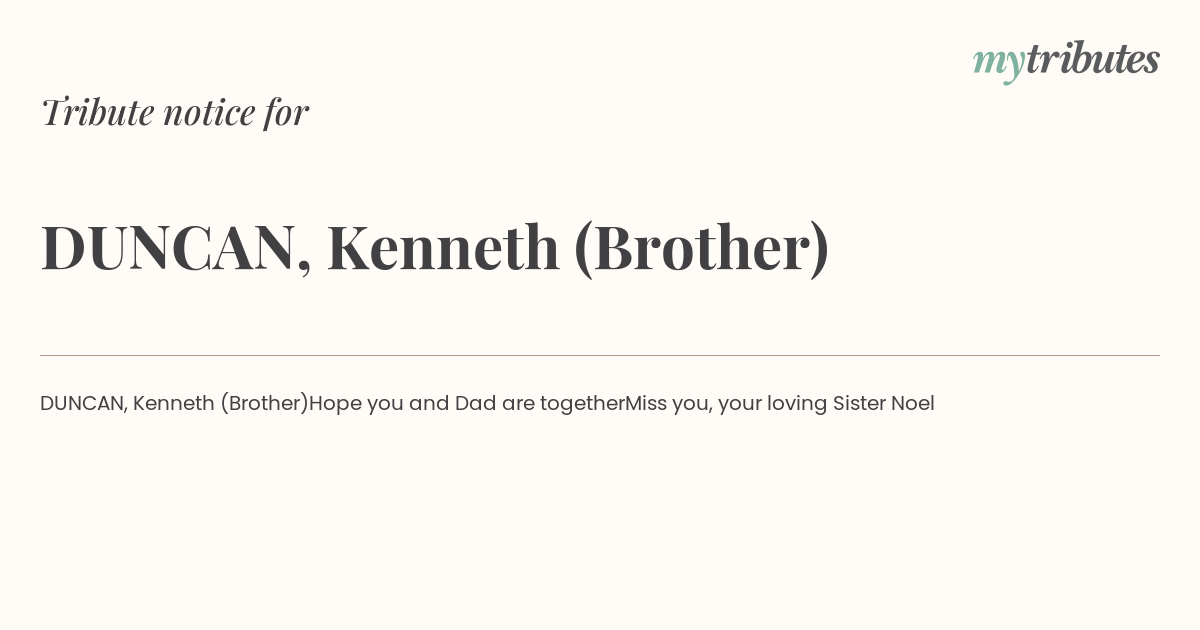Click "Kenneth" in the body text
Viewport: 1200px width, 630px height.
pos(174,403)
